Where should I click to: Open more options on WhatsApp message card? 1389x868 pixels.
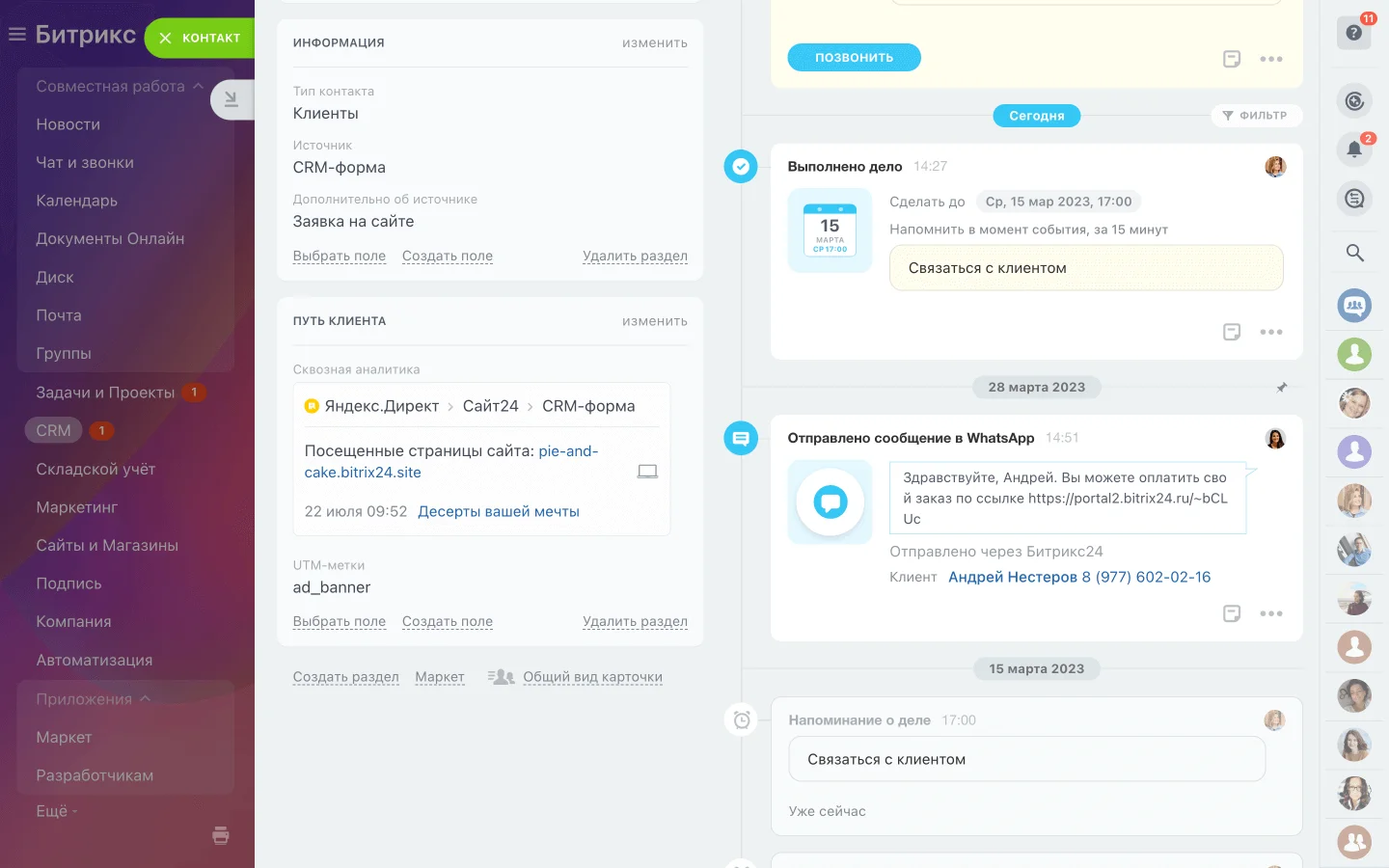click(x=1270, y=613)
